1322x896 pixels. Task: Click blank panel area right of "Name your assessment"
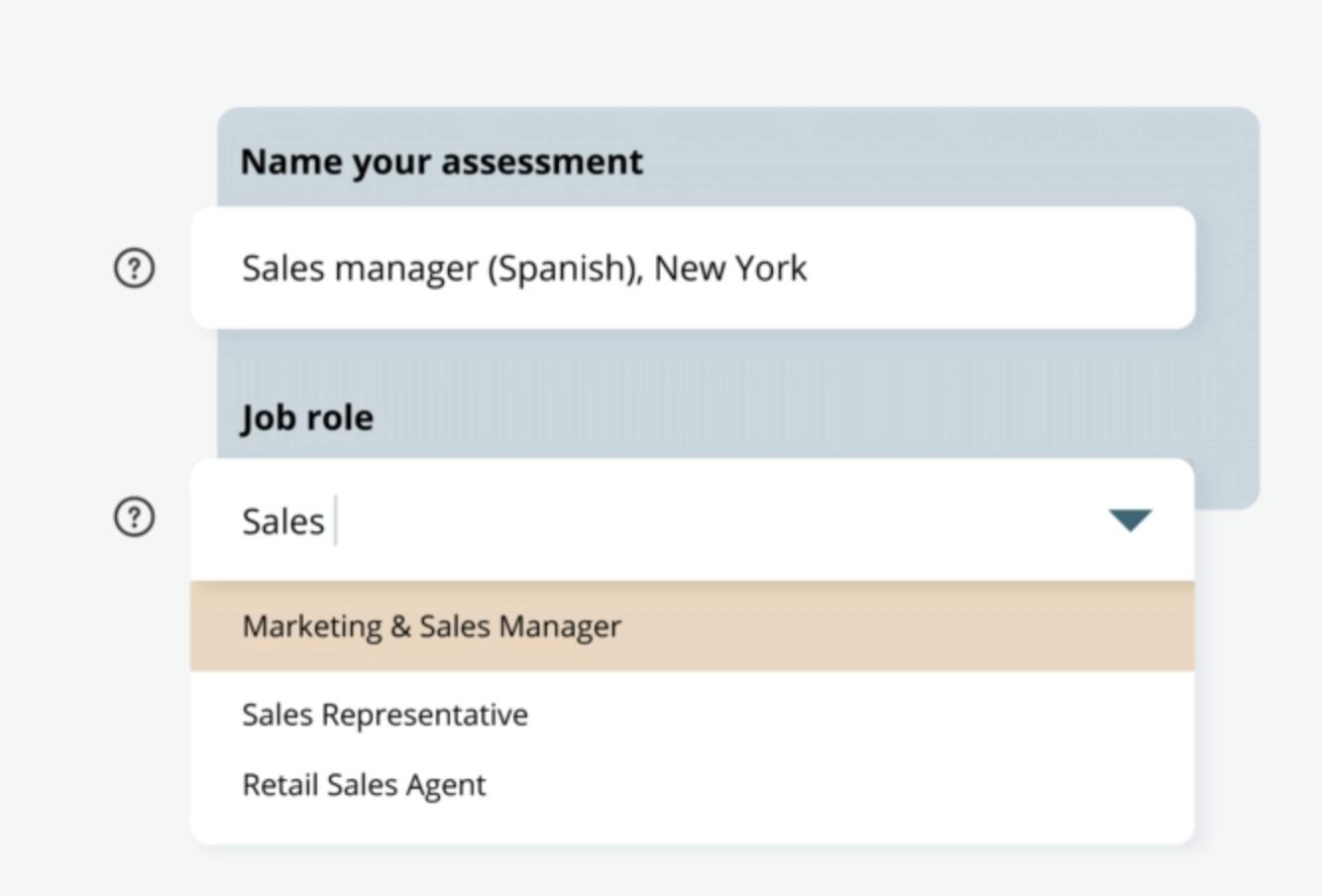tap(941, 162)
